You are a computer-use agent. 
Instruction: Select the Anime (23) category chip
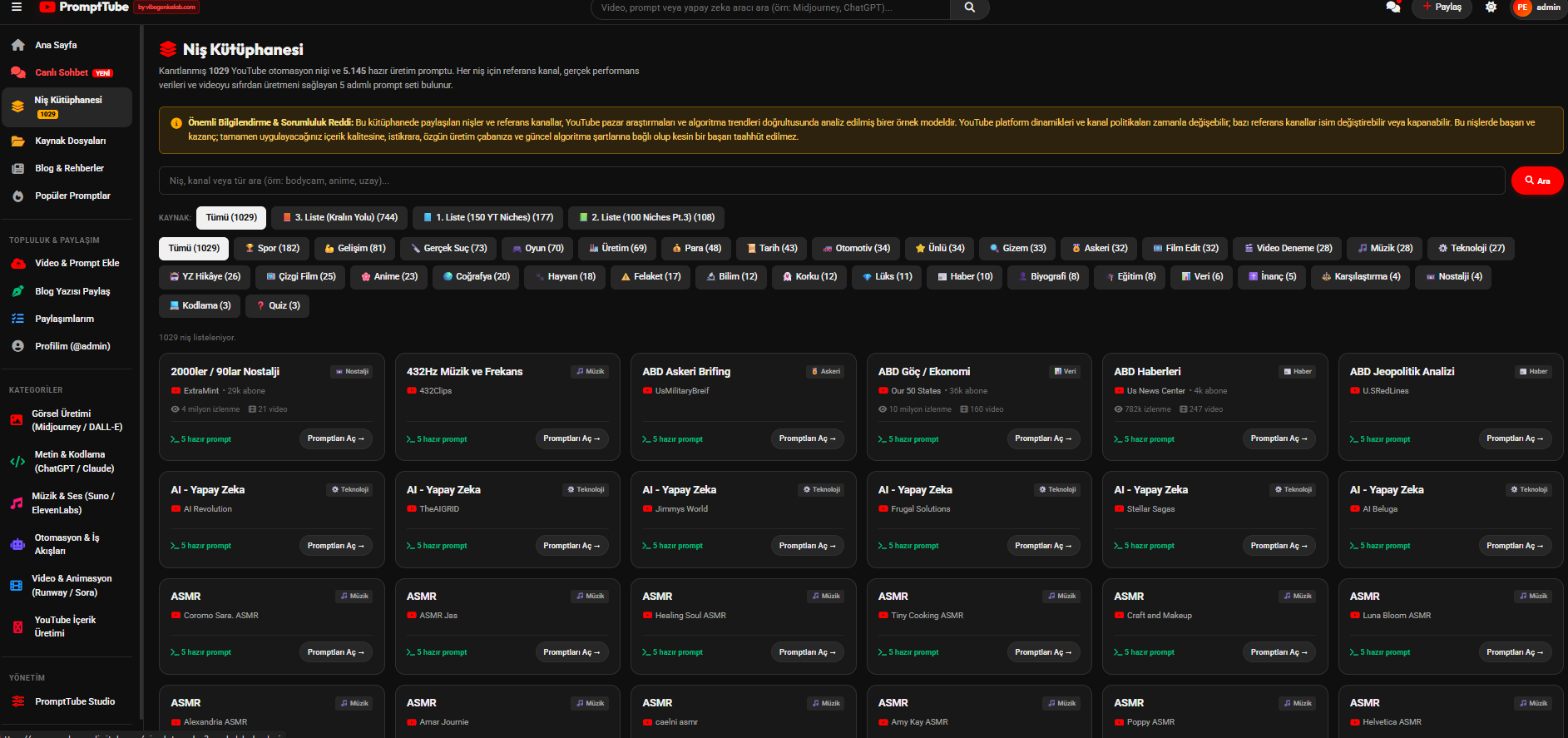coord(389,276)
